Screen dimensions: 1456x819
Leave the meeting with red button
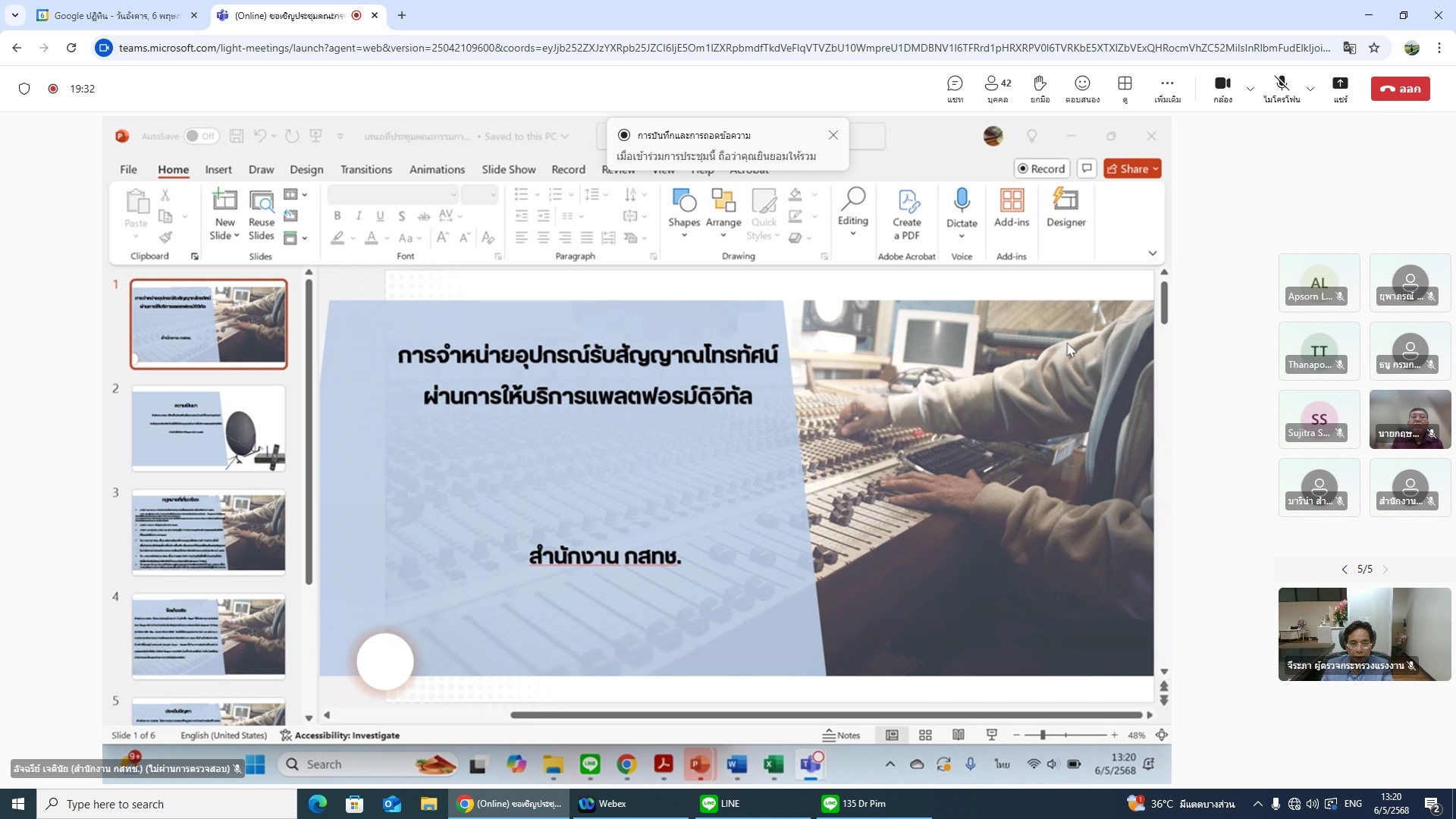1400,89
